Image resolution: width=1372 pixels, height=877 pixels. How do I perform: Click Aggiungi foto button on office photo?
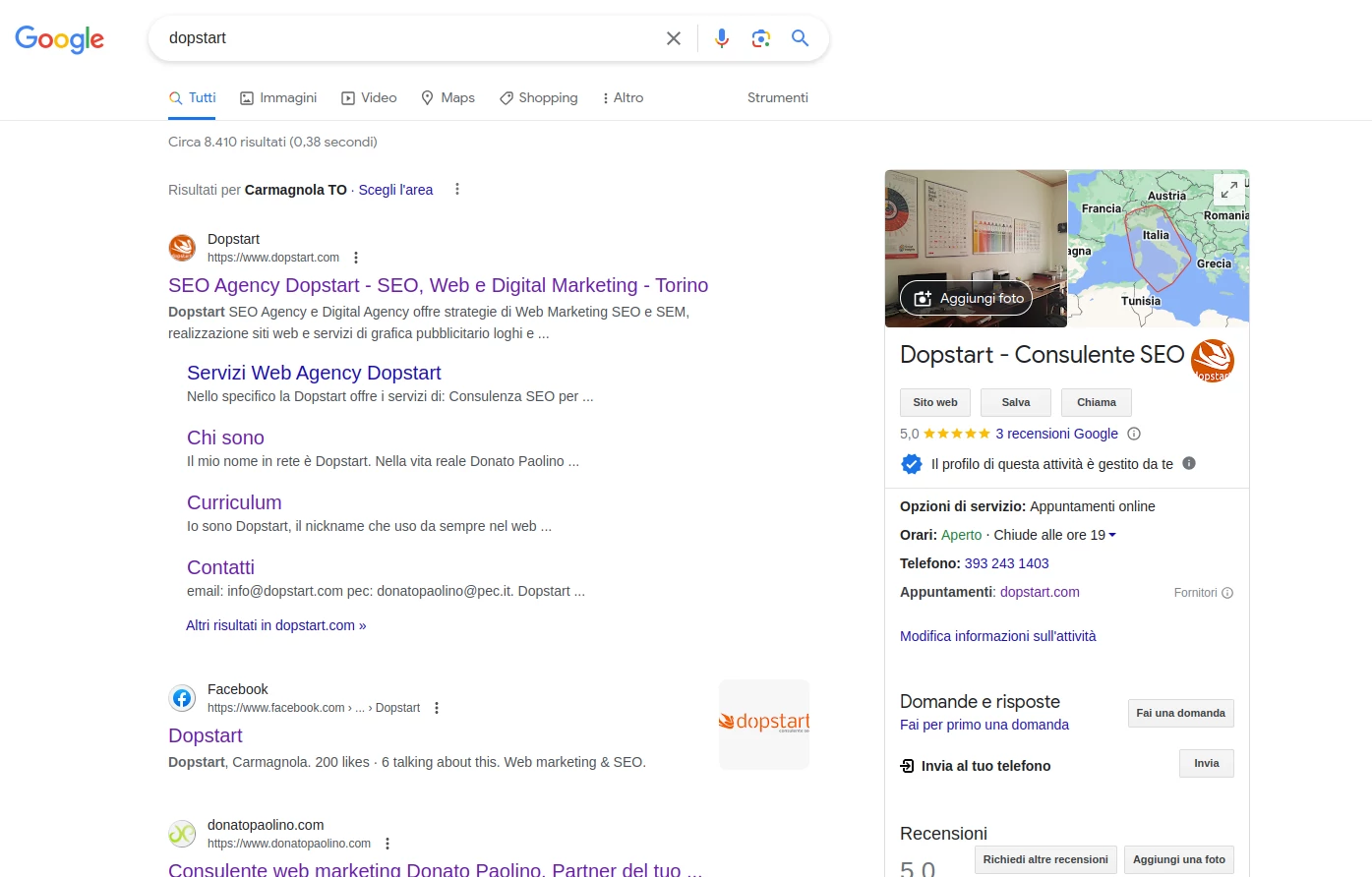click(x=966, y=298)
